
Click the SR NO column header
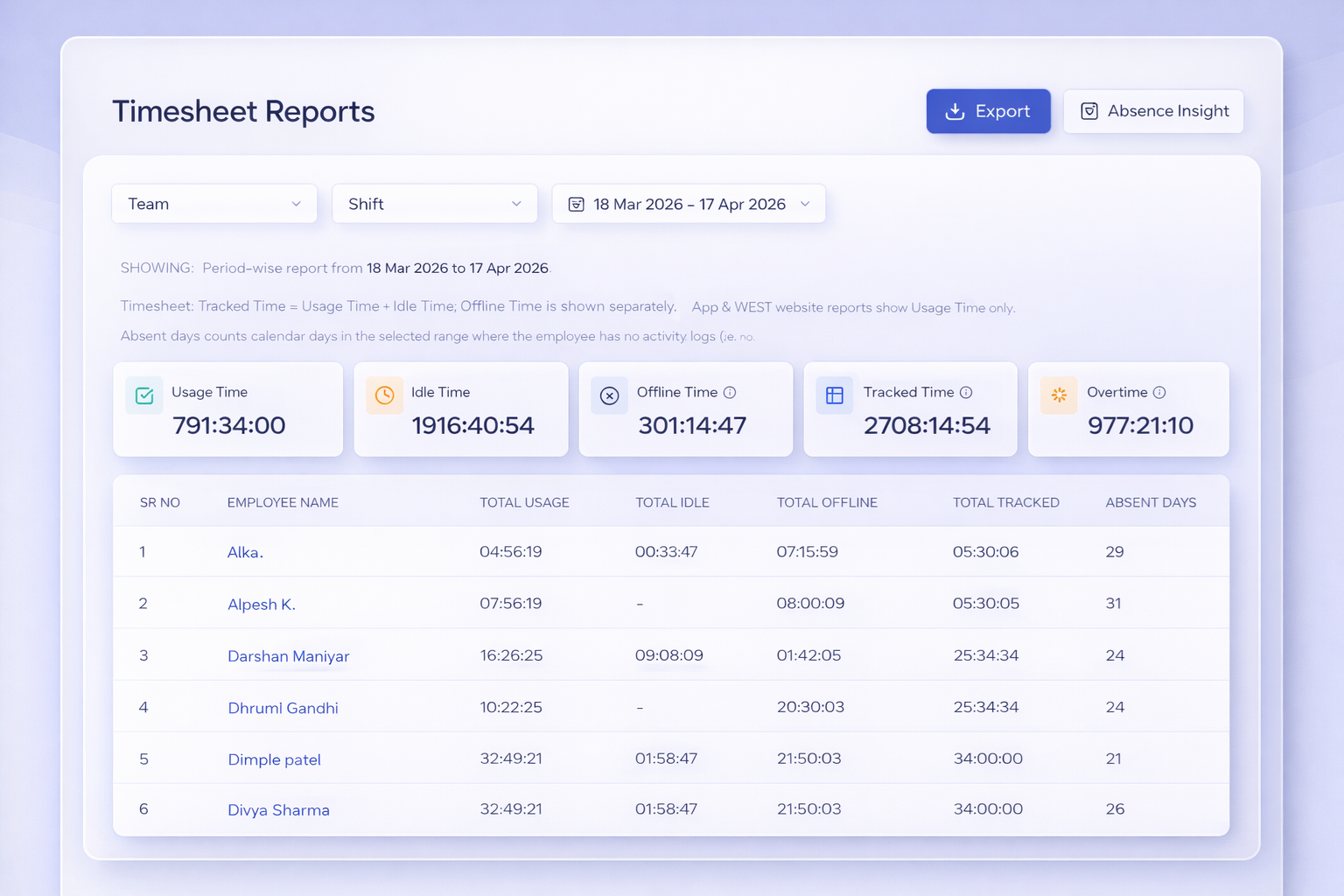point(160,502)
